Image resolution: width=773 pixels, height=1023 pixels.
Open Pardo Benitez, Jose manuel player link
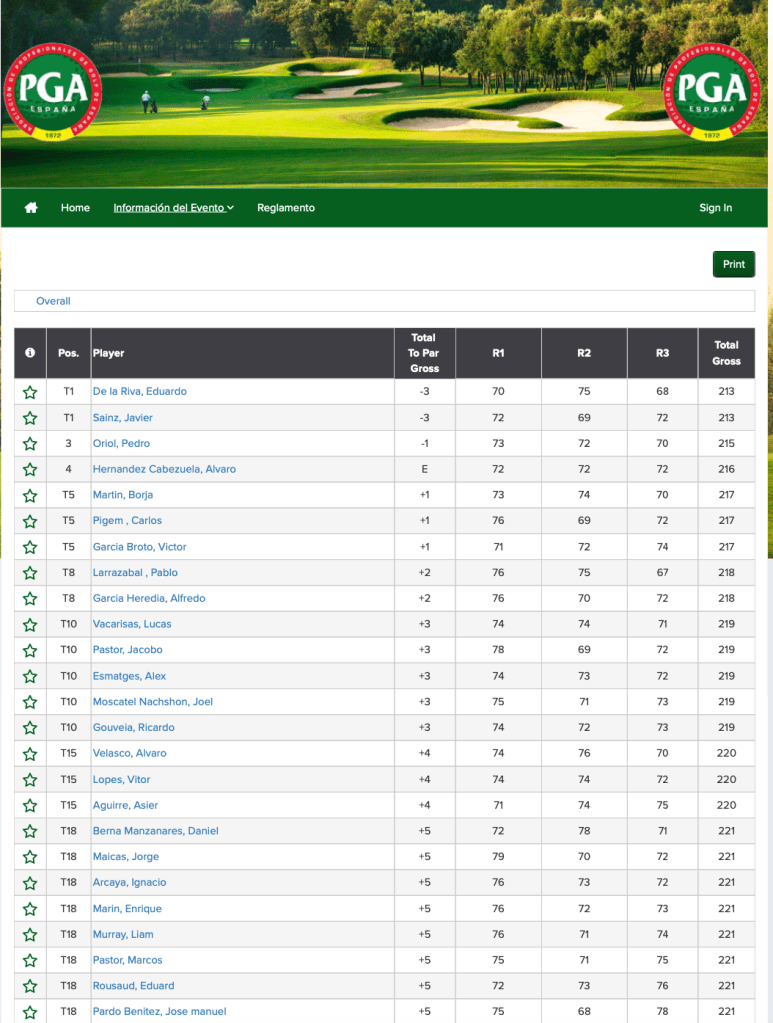(x=159, y=1011)
